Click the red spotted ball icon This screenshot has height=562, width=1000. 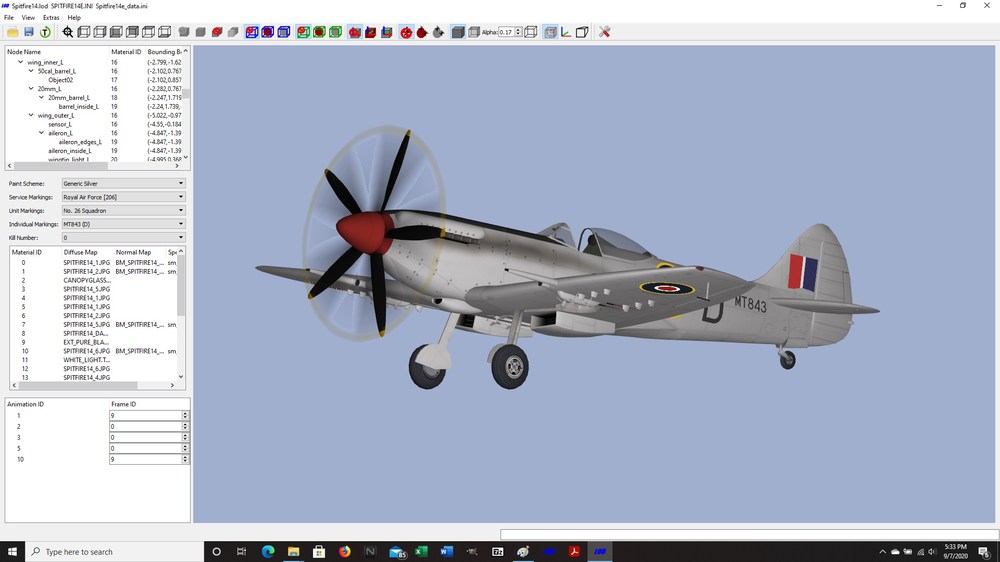(406, 32)
